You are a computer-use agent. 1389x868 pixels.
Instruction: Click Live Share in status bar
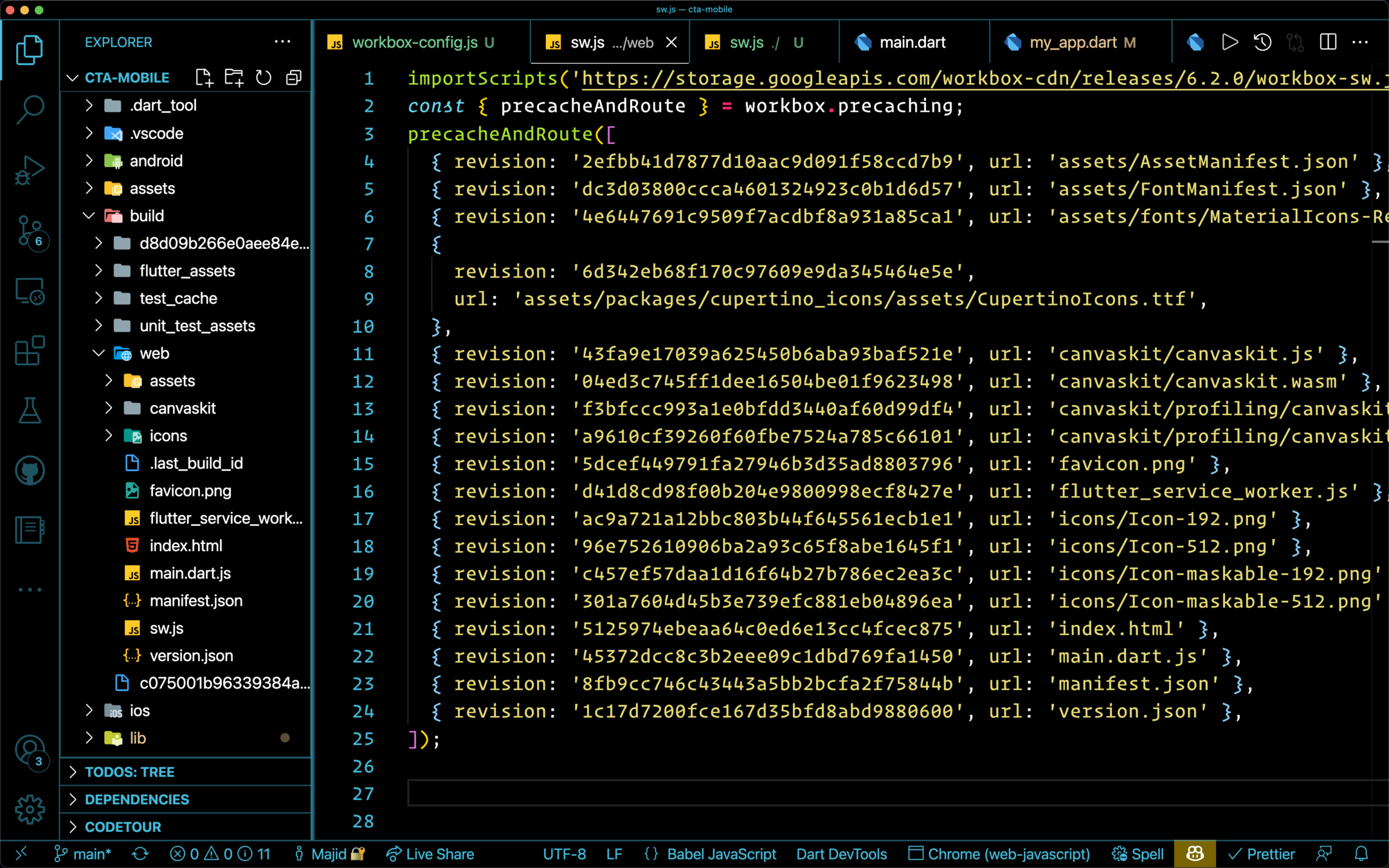[x=430, y=854]
